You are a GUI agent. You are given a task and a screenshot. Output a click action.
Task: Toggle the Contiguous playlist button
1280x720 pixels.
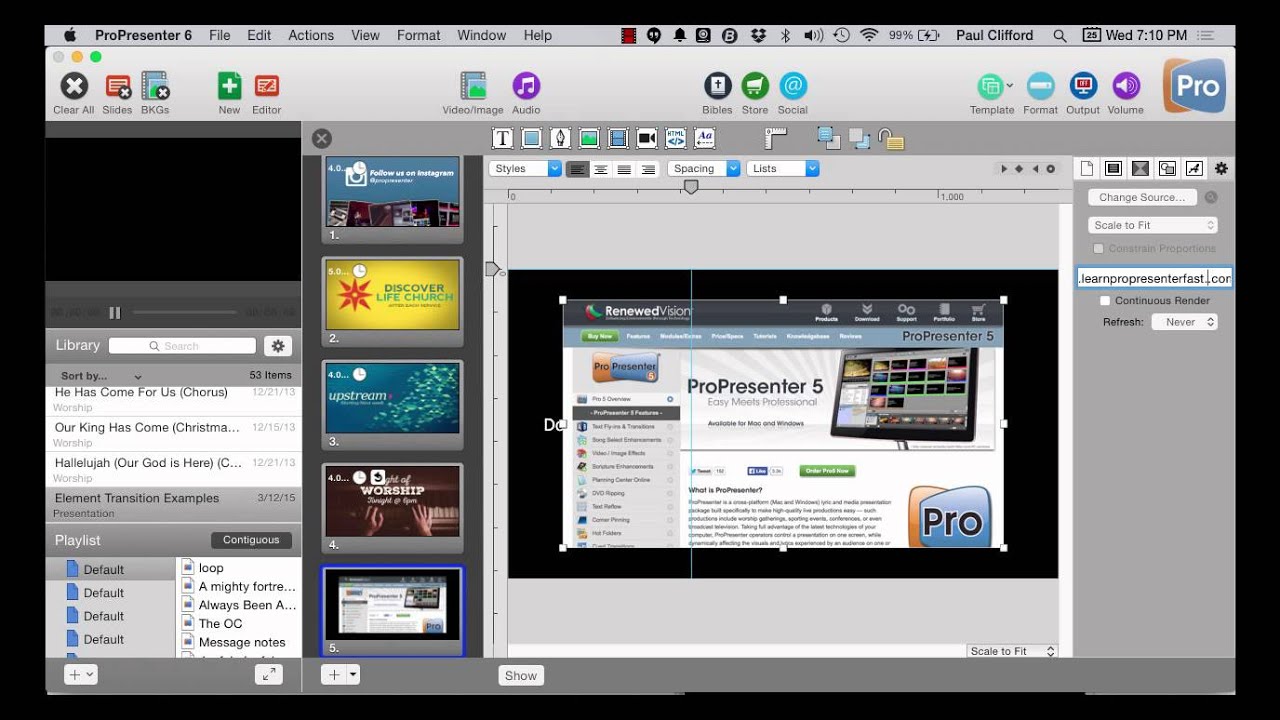[x=251, y=540]
